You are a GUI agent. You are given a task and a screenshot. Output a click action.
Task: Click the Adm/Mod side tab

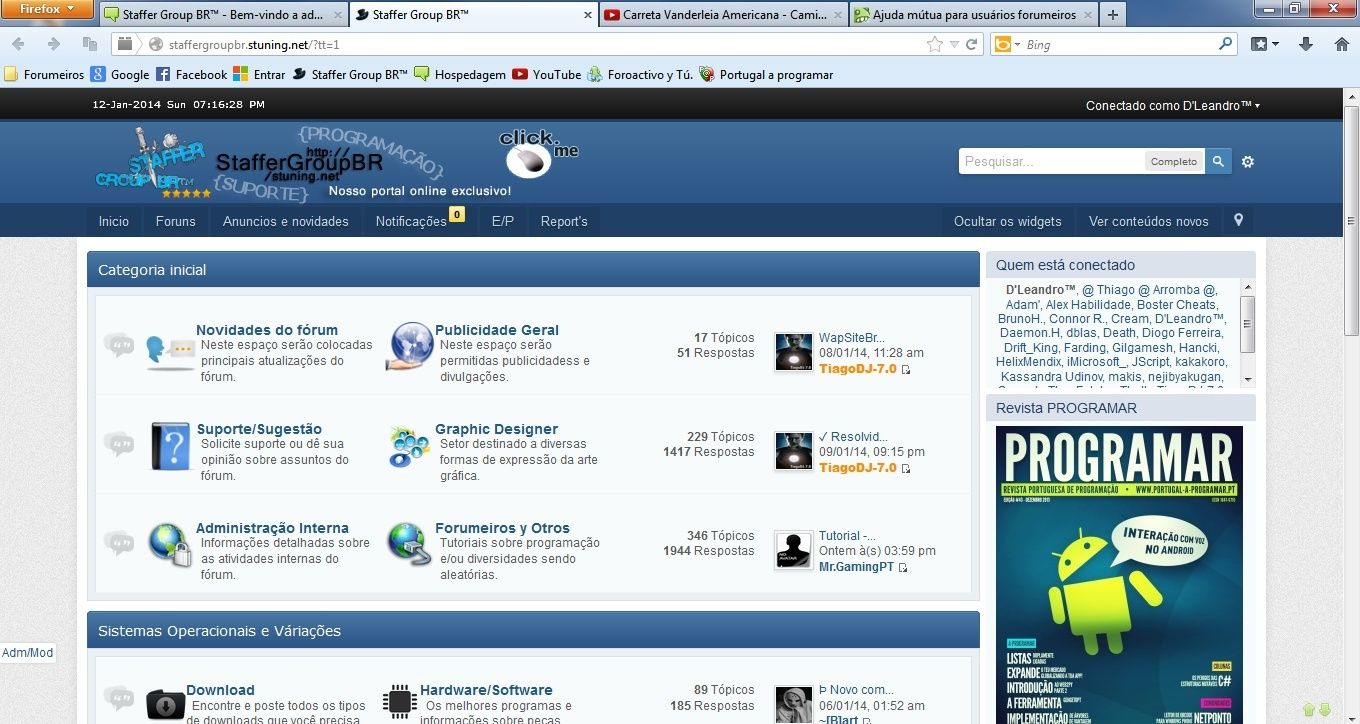coord(27,653)
